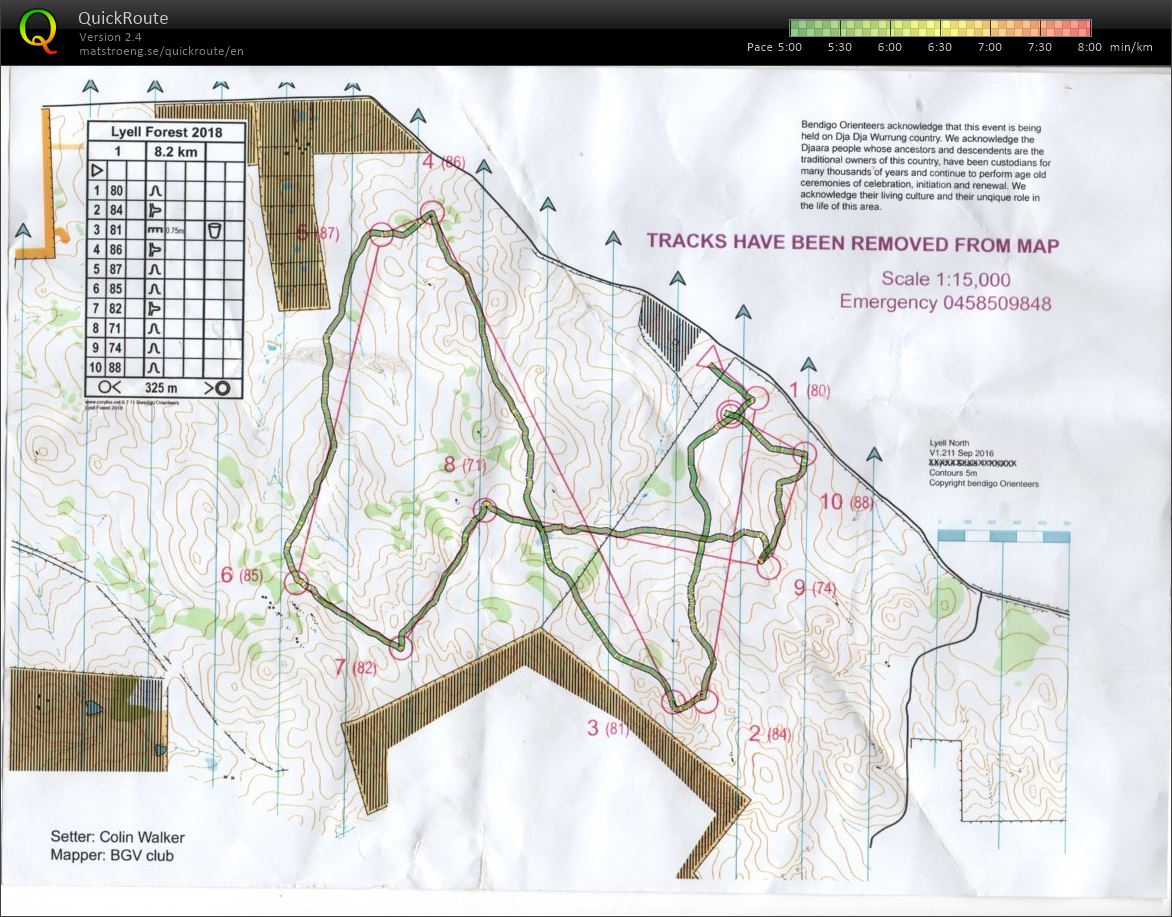Click the blue map scale bar
The width and height of the screenshot is (1172, 917).
pyautogui.click(x=1003, y=537)
